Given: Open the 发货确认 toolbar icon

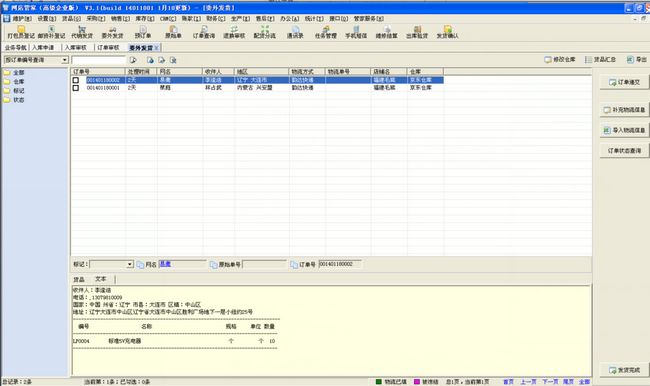Looking at the screenshot, I should point(448,32).
